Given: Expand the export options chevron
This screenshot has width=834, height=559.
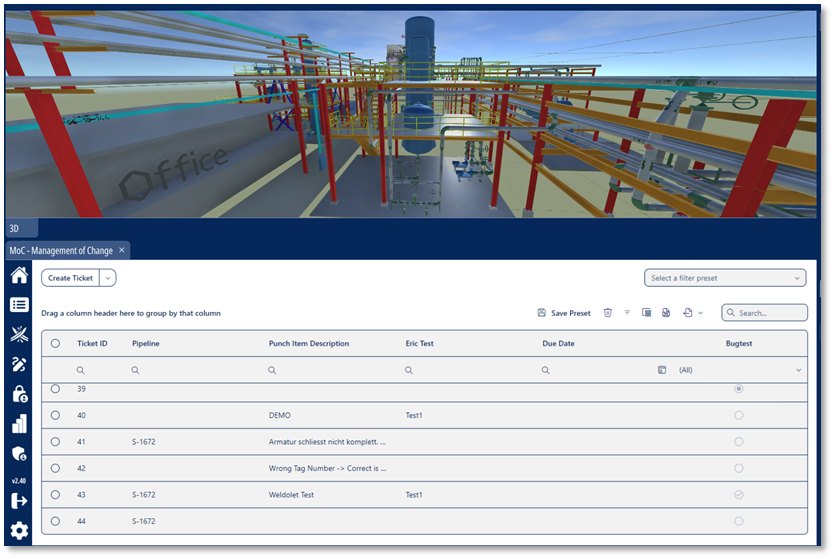Looking at the screenshot, I should coord(700,313).
